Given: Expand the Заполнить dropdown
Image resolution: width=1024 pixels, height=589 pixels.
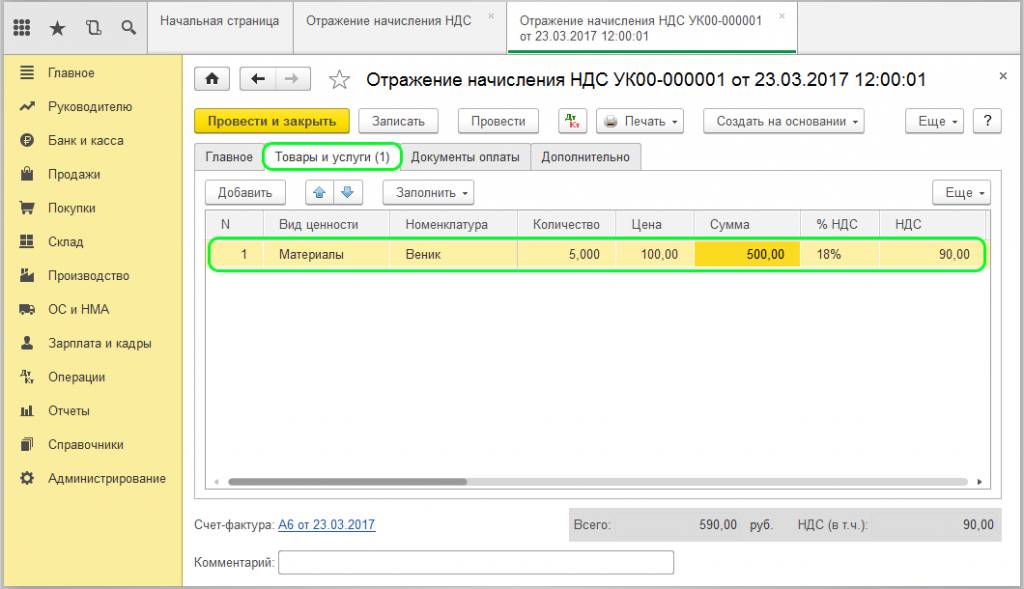Looking at the screenshot, I should click(428, 193).
